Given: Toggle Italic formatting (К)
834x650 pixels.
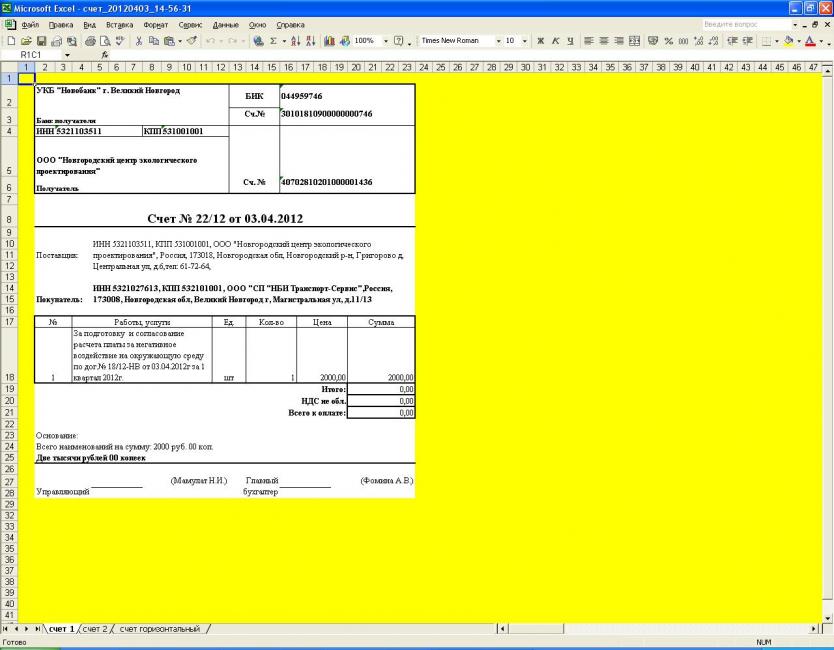Looking at the screenshot, I should [x=554, y=40].
